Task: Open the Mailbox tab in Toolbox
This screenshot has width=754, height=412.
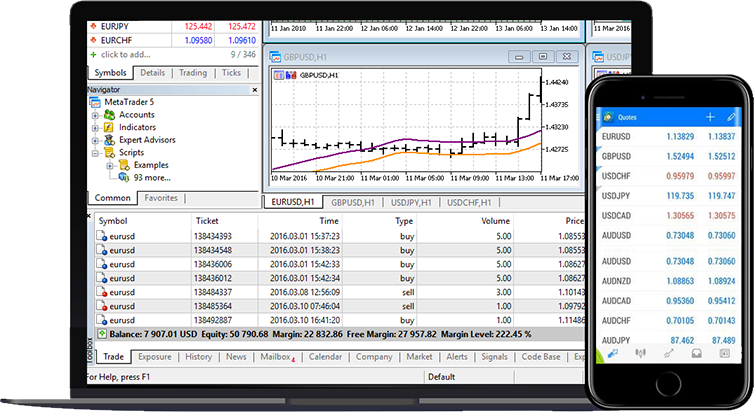Action: 277,357
